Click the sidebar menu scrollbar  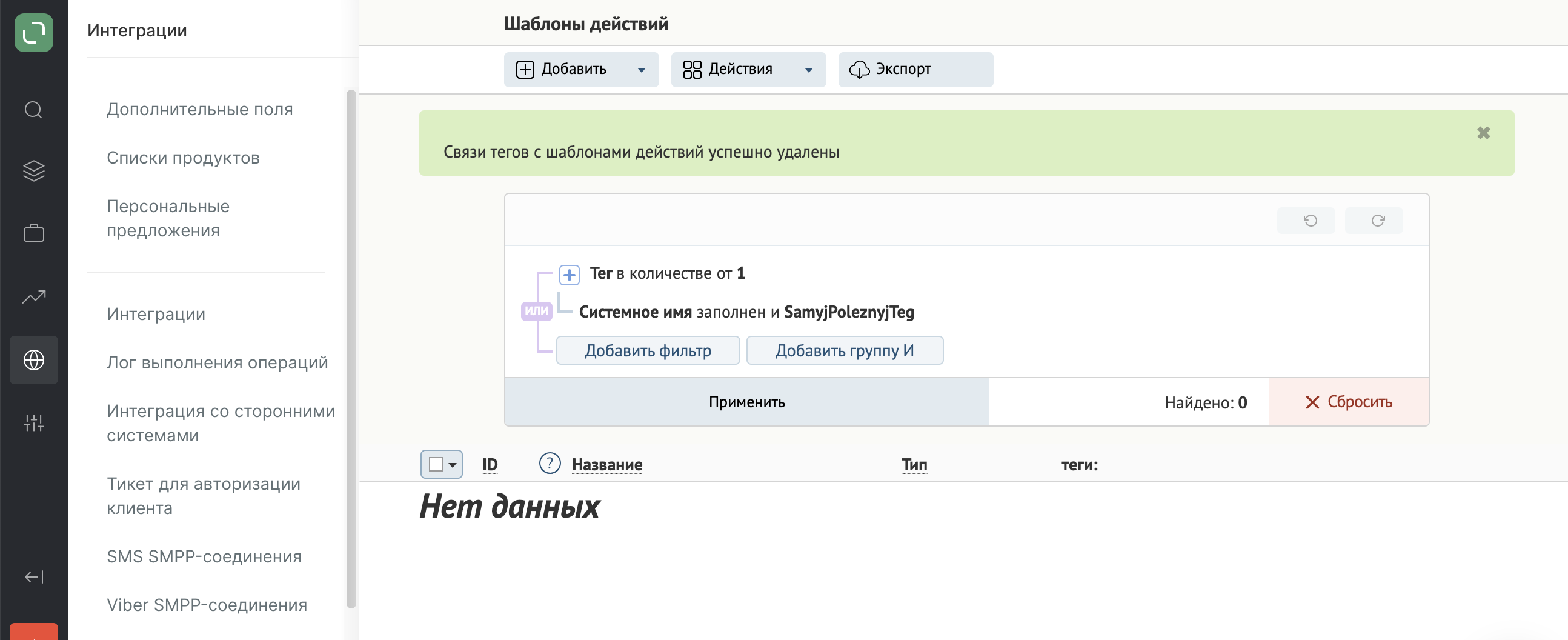tap(351, 348)
